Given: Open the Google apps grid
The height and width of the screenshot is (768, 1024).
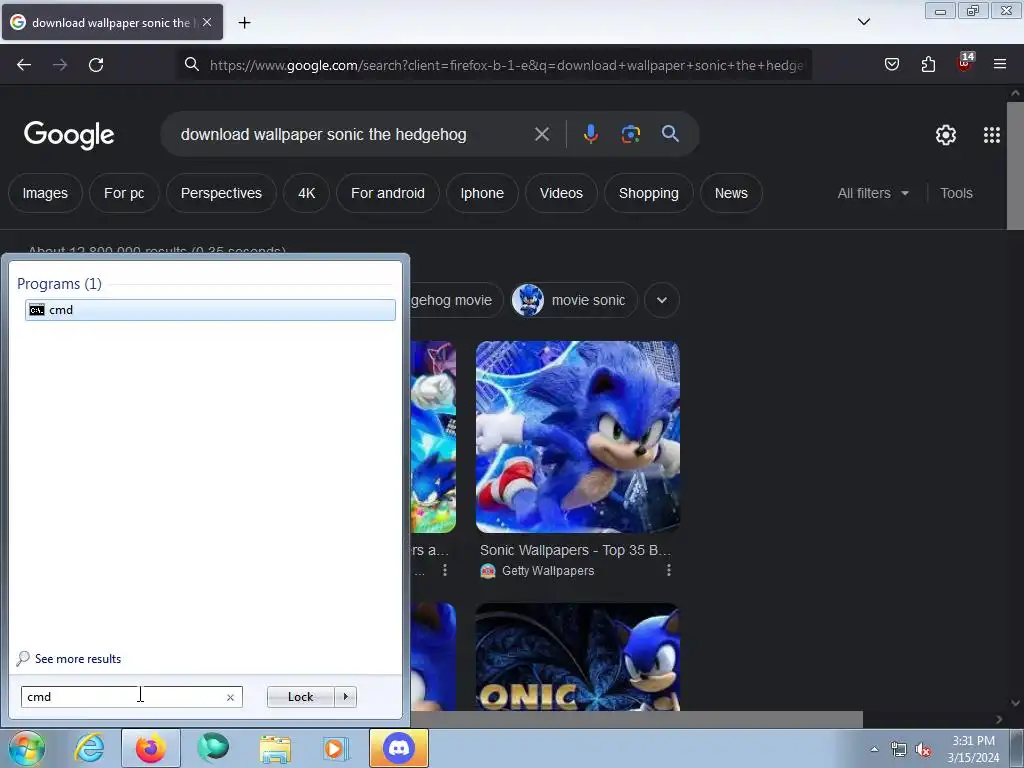Looking at the screenshot, I should 991,135.
